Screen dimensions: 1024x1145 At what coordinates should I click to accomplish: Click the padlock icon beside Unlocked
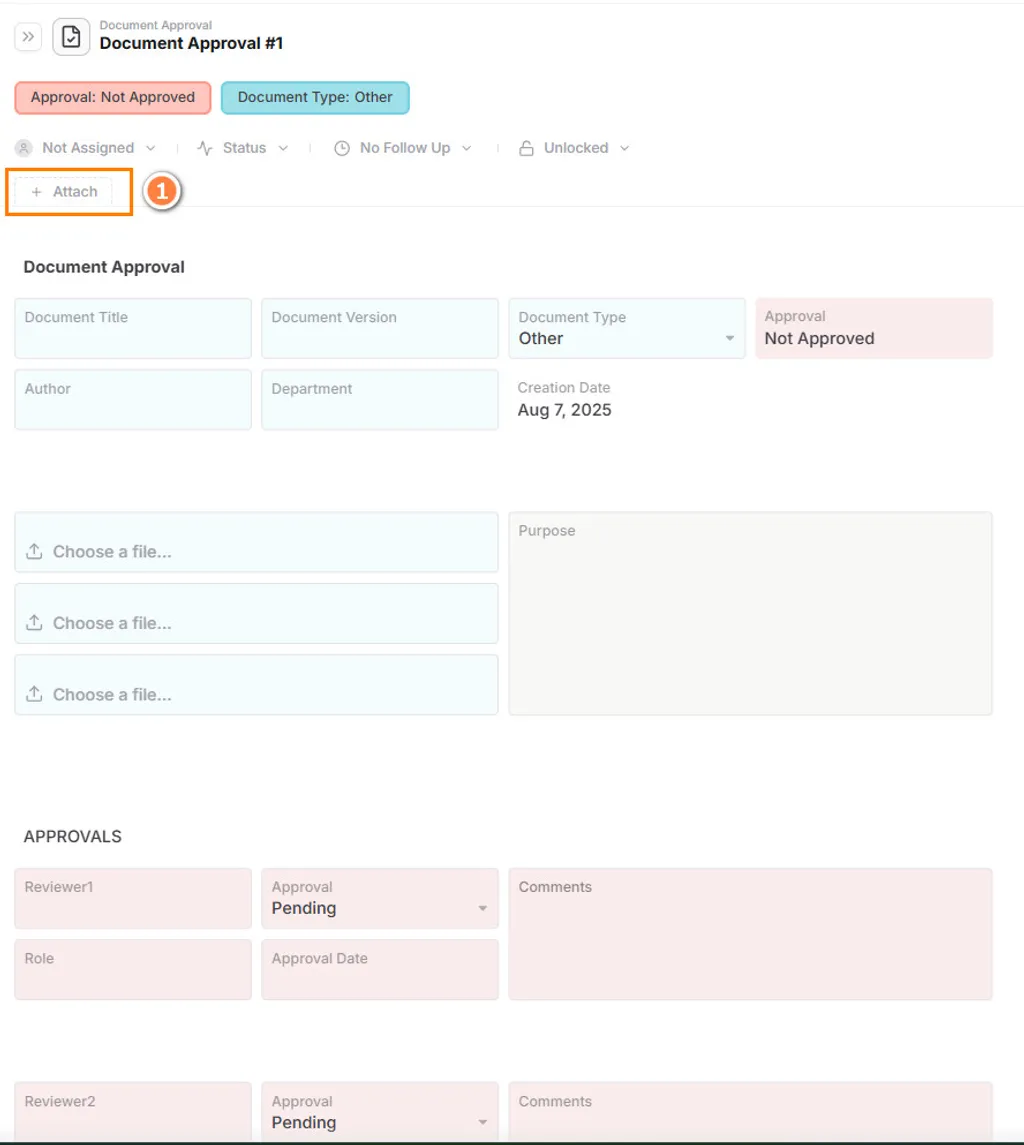[526, 148]
